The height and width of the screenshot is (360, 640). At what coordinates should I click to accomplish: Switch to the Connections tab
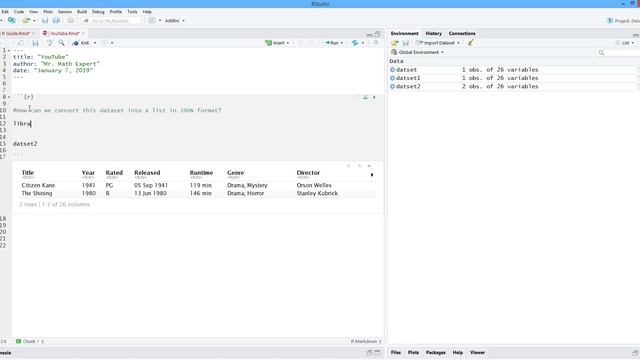click(x=462, y=33)
